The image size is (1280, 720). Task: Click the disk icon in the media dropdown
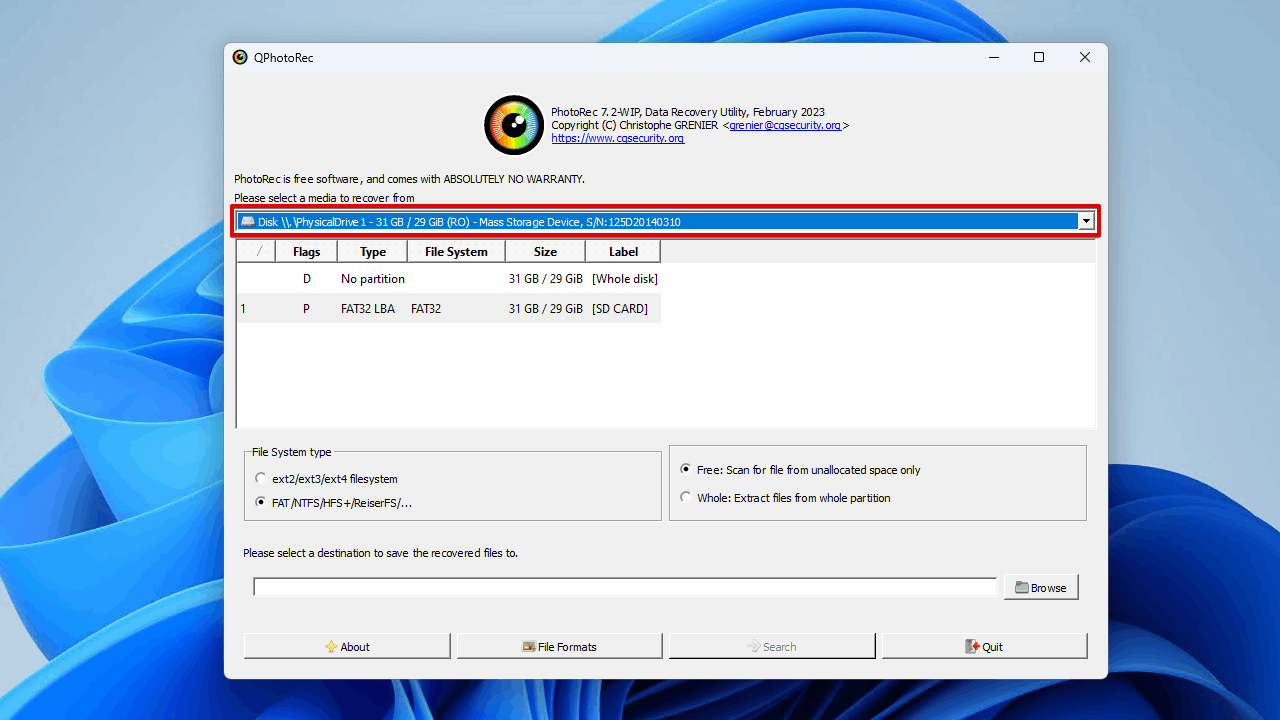247,222
